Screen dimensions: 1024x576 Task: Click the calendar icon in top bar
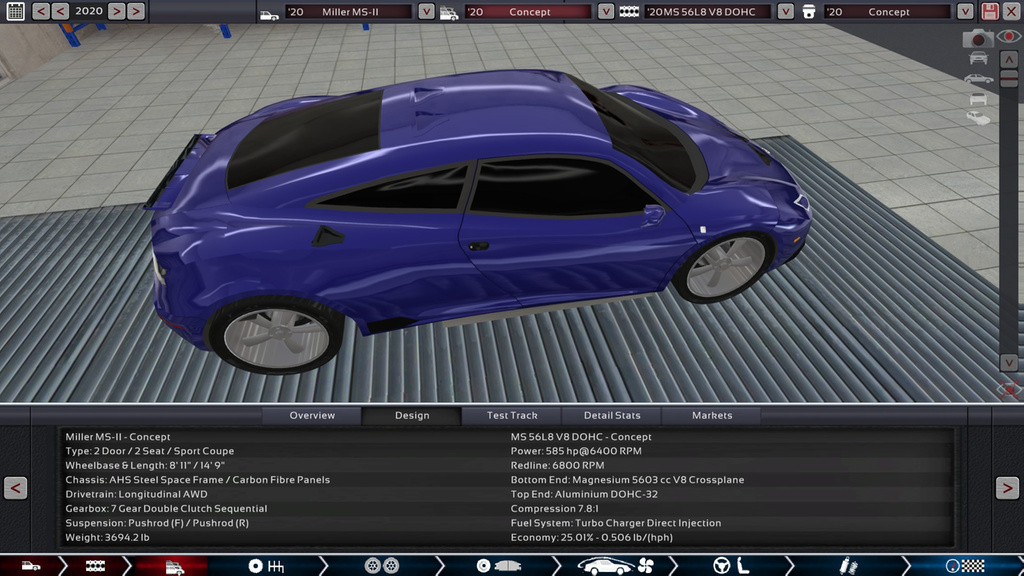point(15,12)
